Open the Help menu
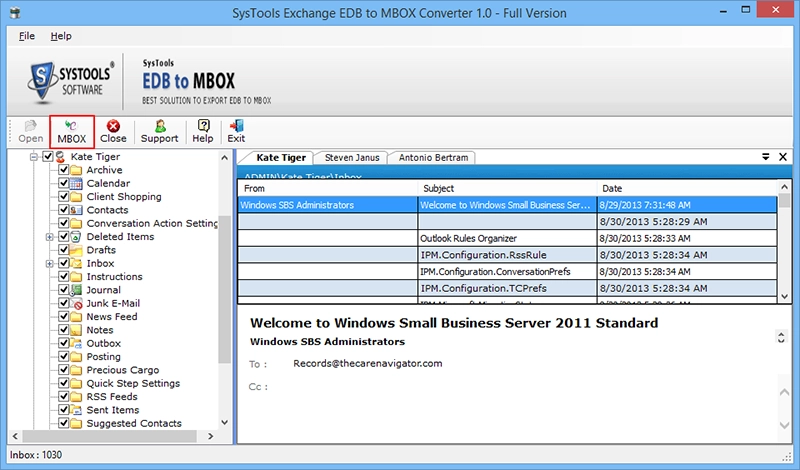The image size is (800, 470). coord(61,36)
